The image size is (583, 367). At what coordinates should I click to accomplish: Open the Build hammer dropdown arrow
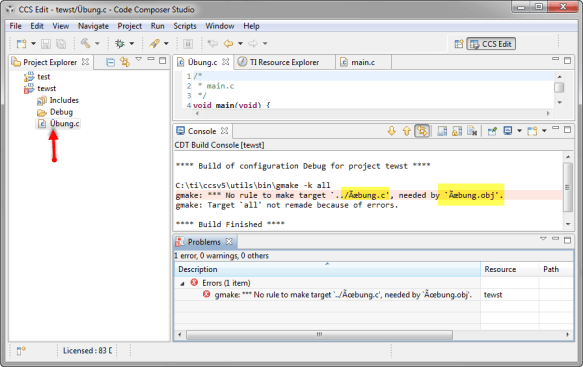pos(97,44)
